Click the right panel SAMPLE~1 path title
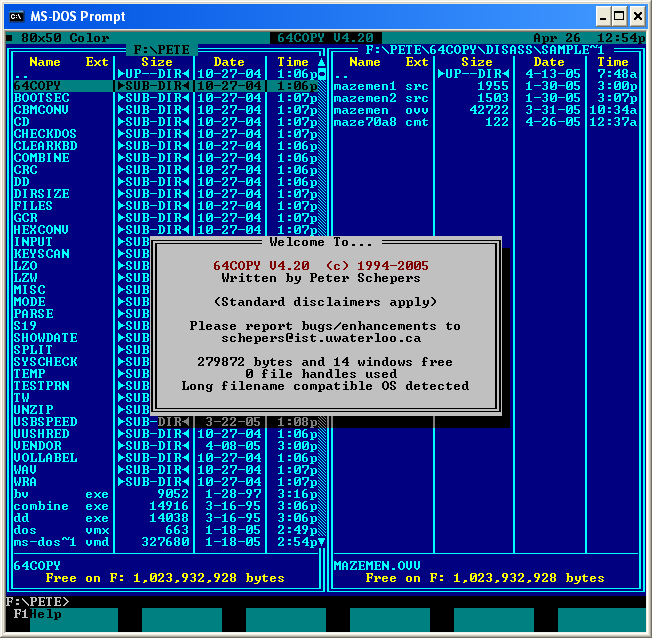Screen dimensions: 652x638 click(485, 50)
